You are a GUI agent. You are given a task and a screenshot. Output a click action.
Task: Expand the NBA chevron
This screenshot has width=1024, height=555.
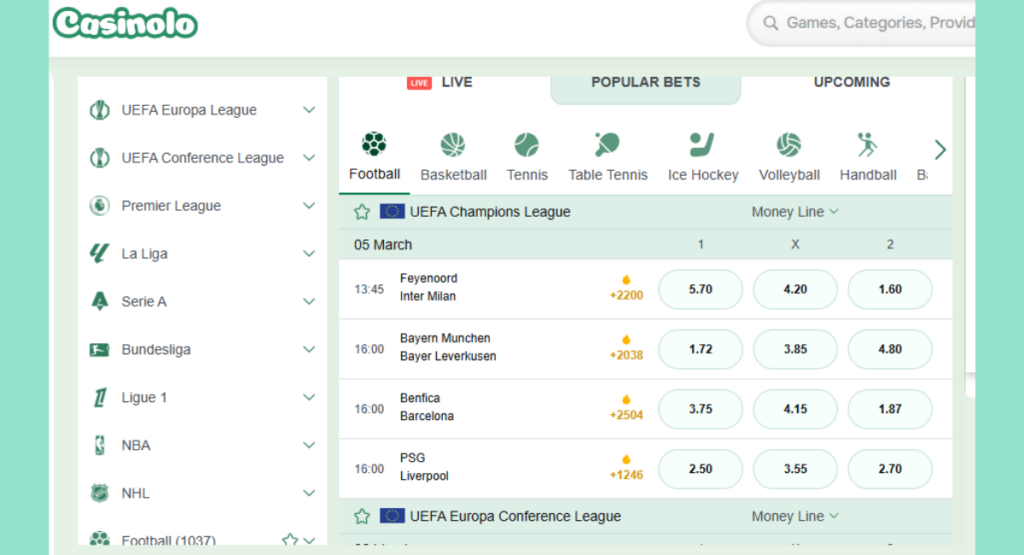point(309,445)
